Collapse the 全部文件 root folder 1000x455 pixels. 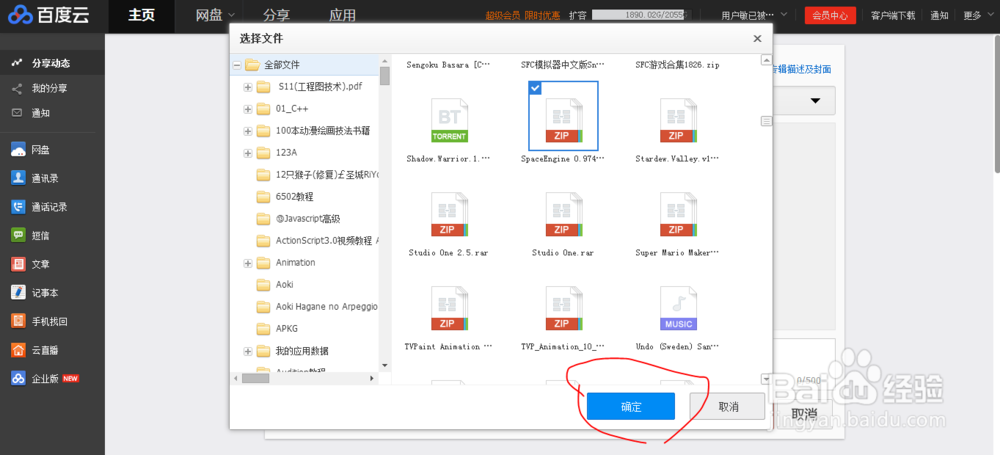click(x=237, y=65)
